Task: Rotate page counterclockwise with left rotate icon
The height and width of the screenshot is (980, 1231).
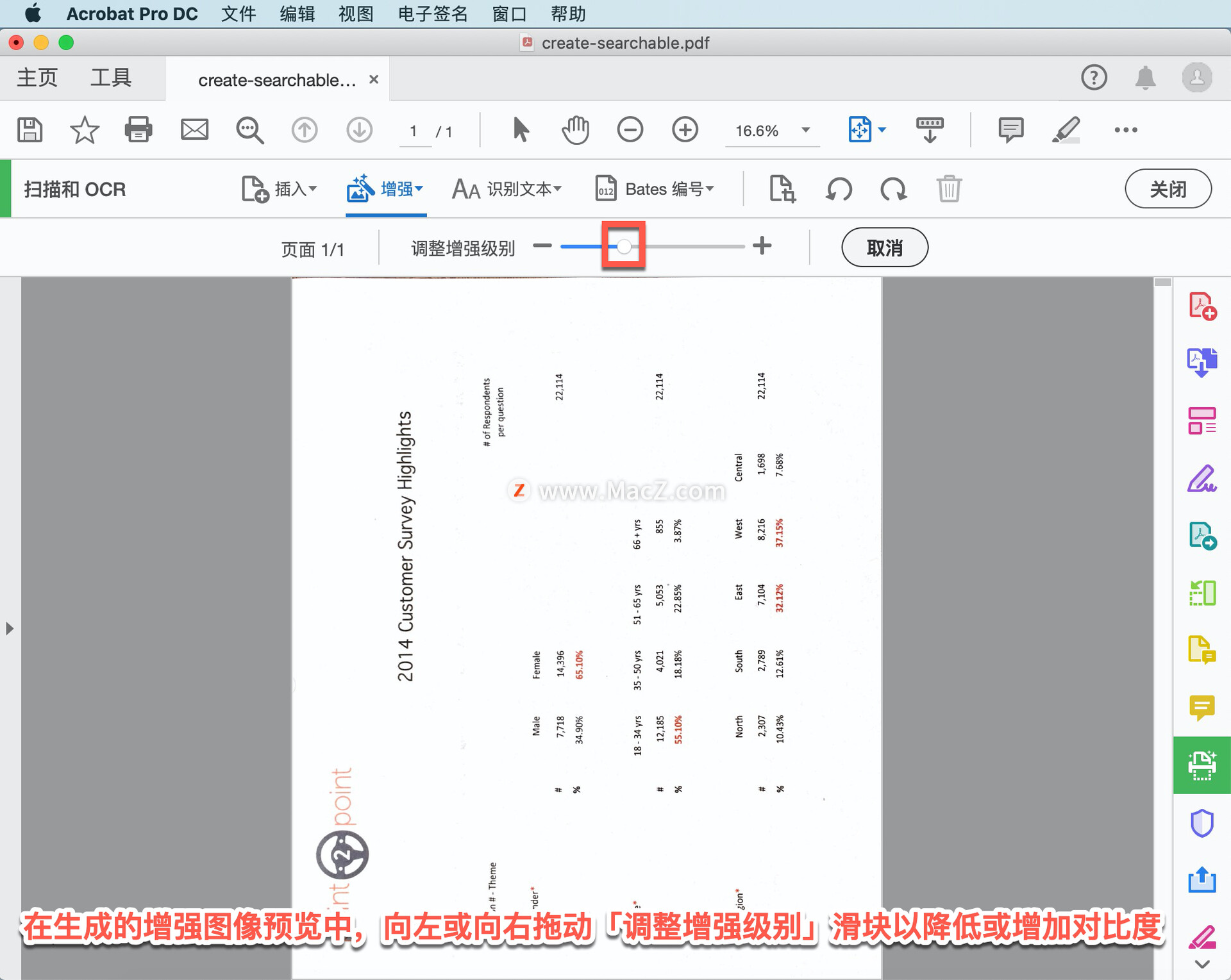Action: tap(839, 189)
